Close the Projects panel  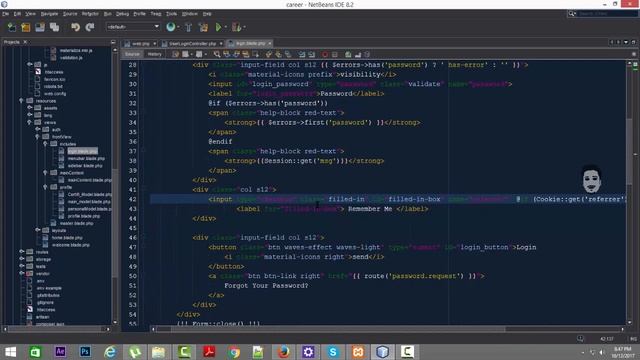(x=25, y=42)
